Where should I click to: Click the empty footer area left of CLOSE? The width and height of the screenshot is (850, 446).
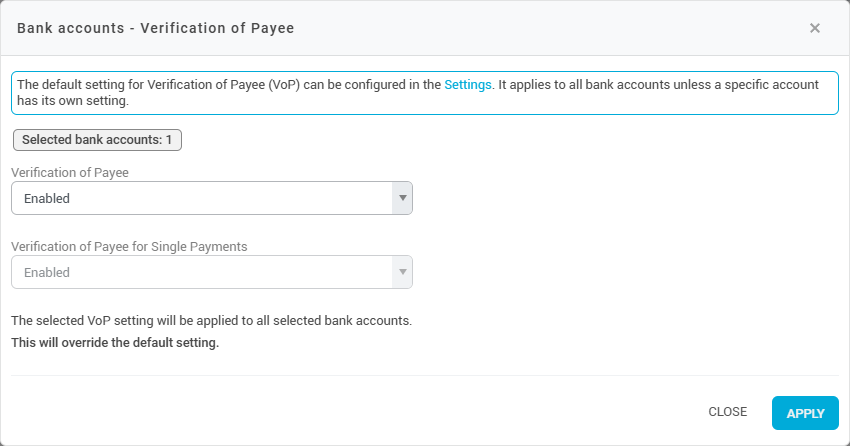tap(350, 412)
